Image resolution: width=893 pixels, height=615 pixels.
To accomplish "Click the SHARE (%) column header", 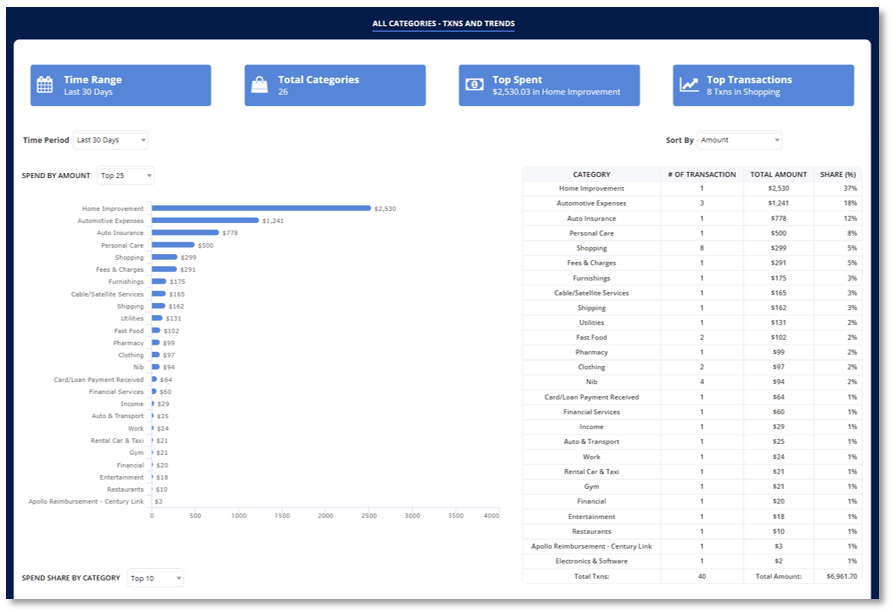I will tap(838, 174).
